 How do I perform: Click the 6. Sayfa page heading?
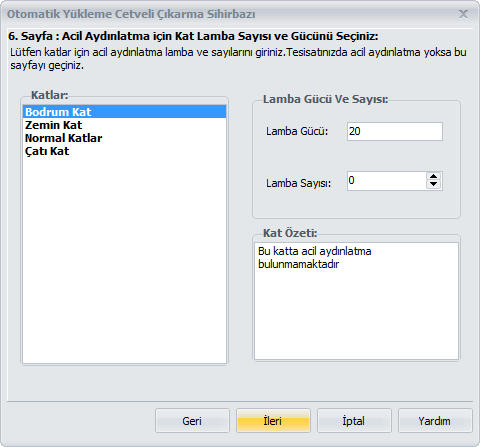(x=193, y=36)
